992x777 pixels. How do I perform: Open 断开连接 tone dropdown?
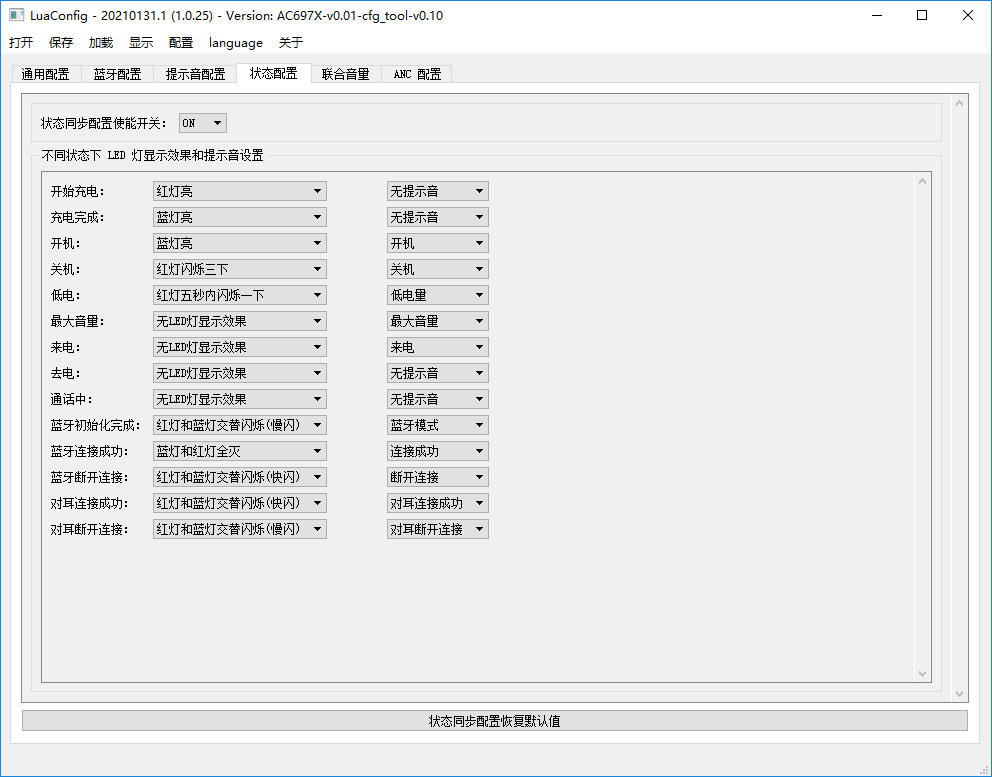point(438,477)
